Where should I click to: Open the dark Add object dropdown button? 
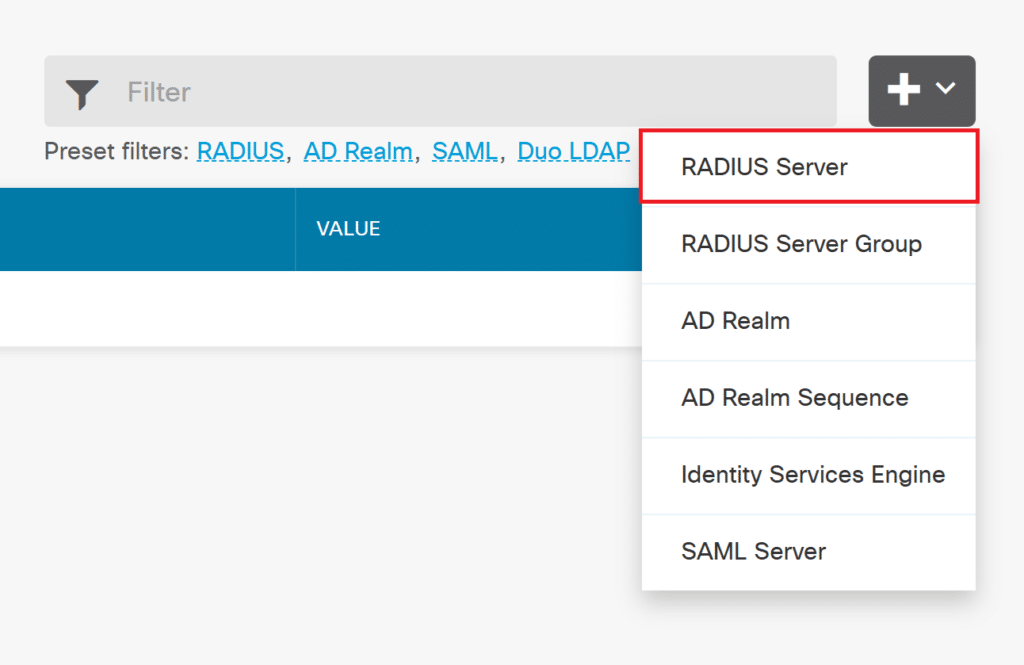(x=921, y=90)
